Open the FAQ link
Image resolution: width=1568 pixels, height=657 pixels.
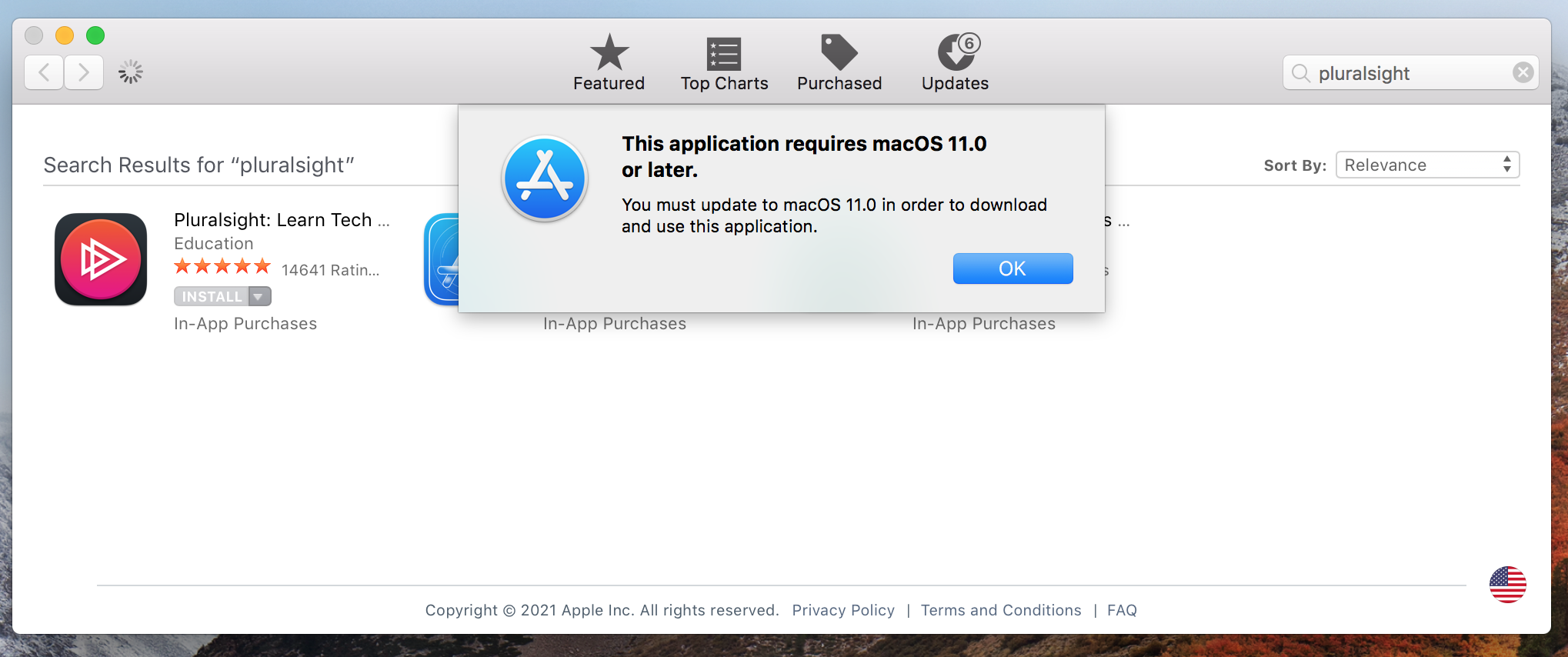pyautogui.click(x=1122, y=610)
